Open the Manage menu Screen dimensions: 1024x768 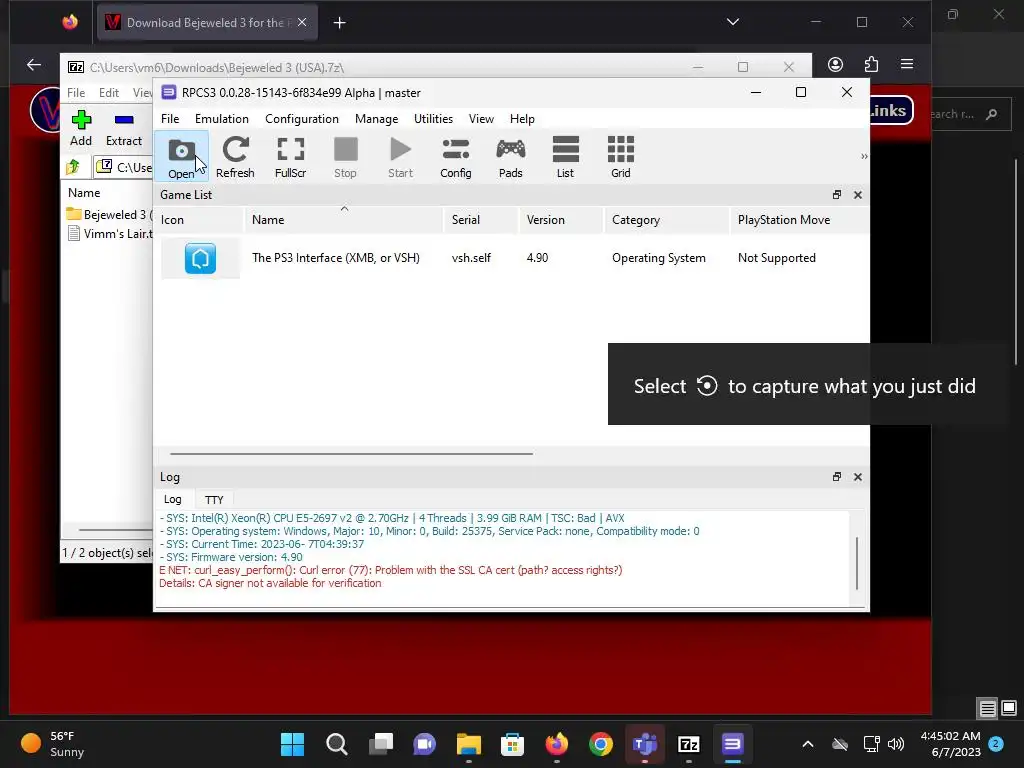pyautogui.click(x=376, y=119)
